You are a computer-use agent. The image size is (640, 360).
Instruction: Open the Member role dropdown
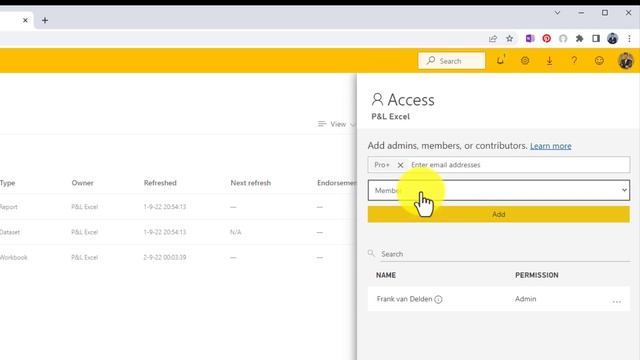(499, 190)
